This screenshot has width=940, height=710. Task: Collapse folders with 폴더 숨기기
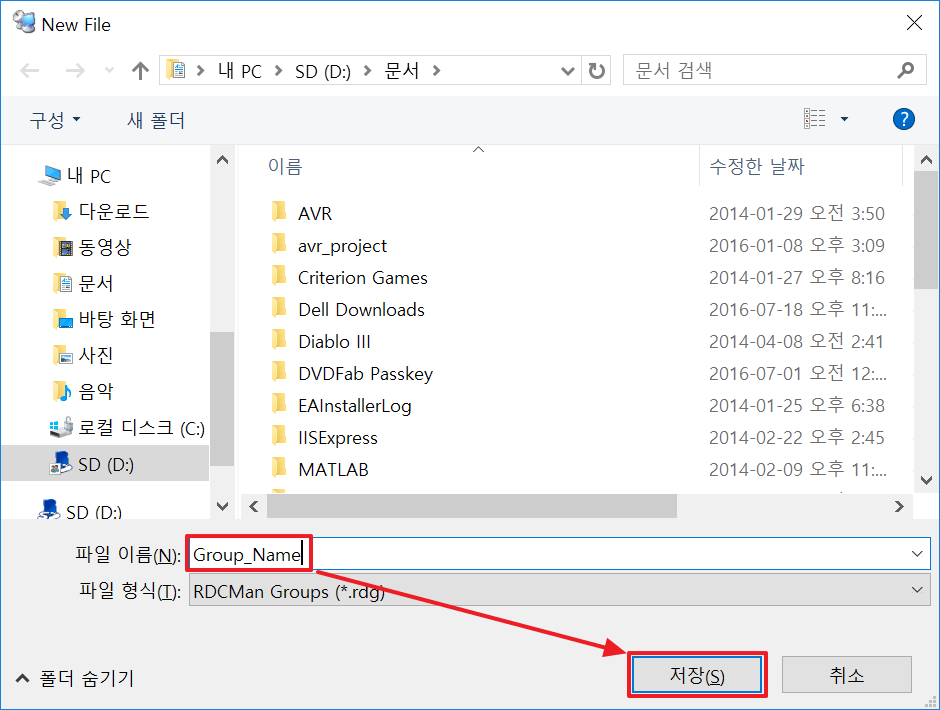pos(74,678)
